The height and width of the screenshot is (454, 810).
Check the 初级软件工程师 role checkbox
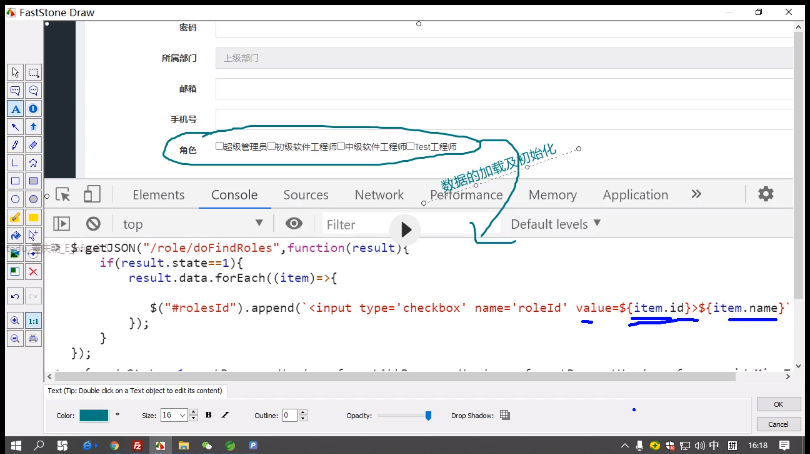point(271,147)
